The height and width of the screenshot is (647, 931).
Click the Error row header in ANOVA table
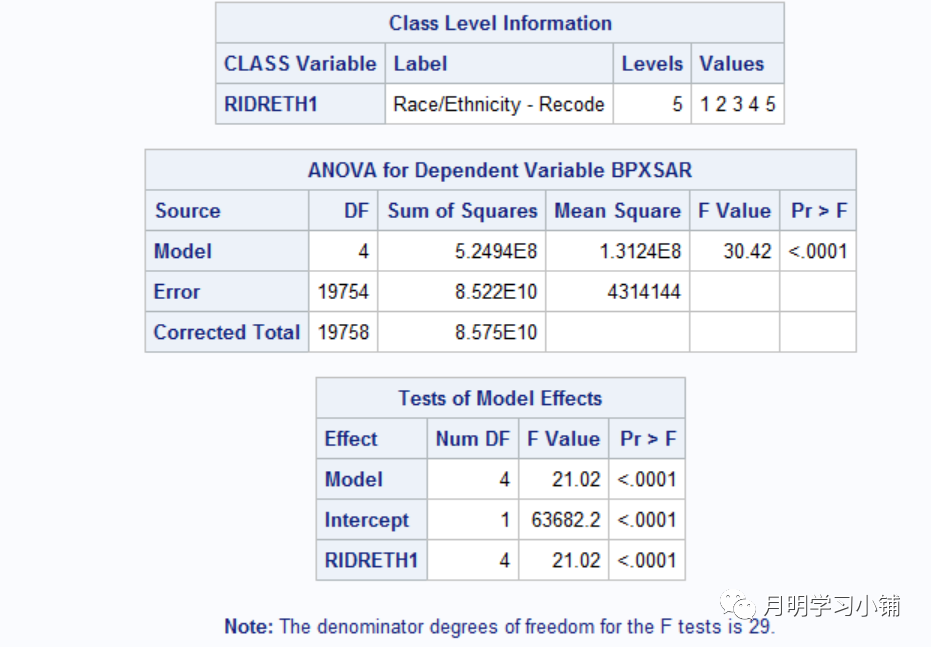click(x=177, y=292)
